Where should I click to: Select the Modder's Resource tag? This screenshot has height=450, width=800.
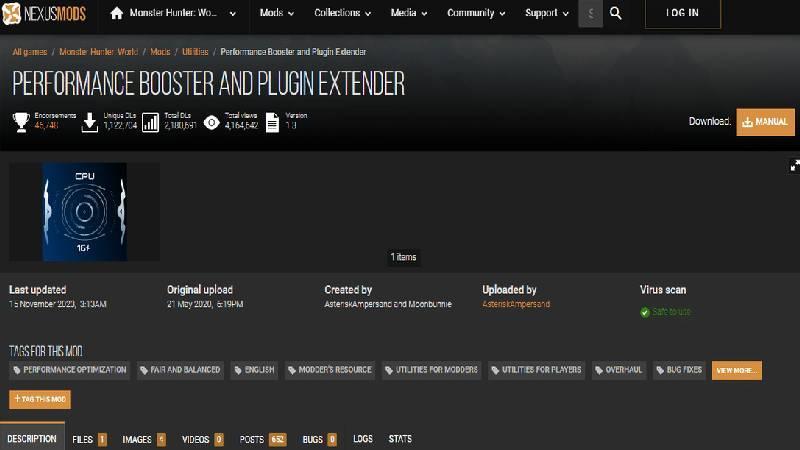point(330,370)
